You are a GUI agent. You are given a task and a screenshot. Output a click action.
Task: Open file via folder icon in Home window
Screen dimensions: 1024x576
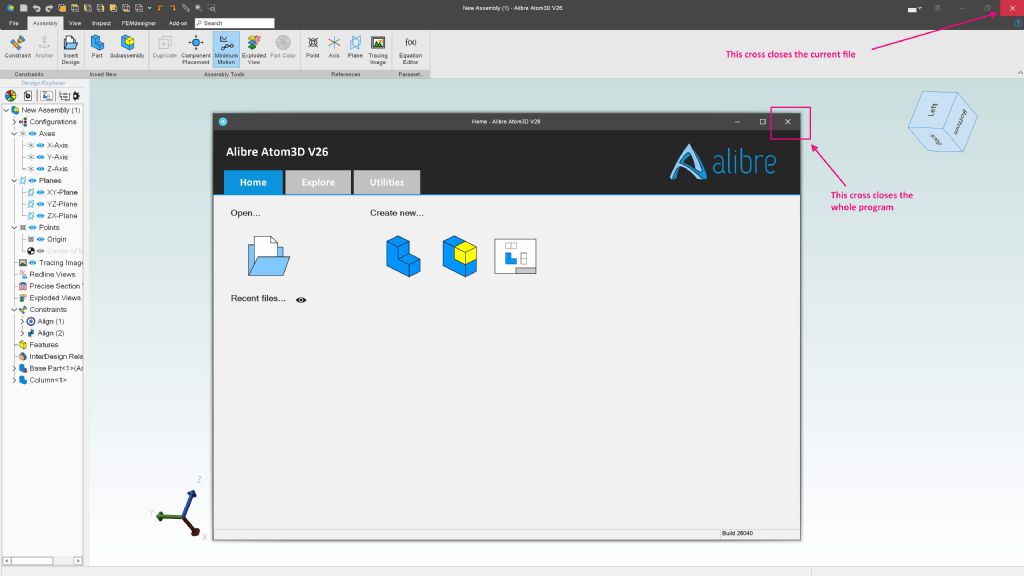pos(268,256)
